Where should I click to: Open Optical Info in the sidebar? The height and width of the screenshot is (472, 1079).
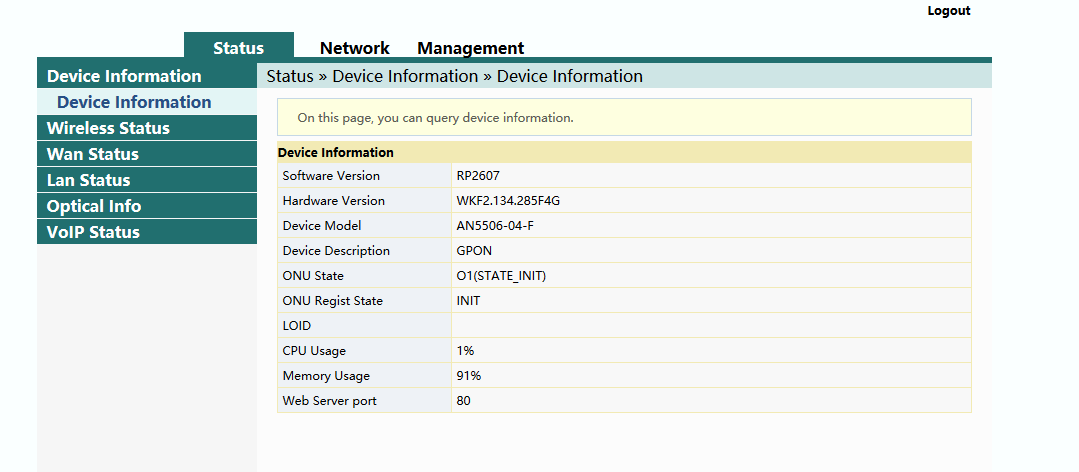[147, 206]
